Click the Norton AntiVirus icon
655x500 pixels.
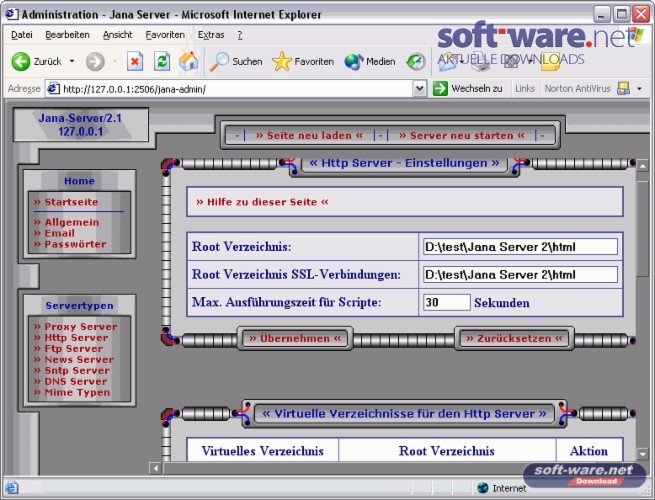(623, 89)
